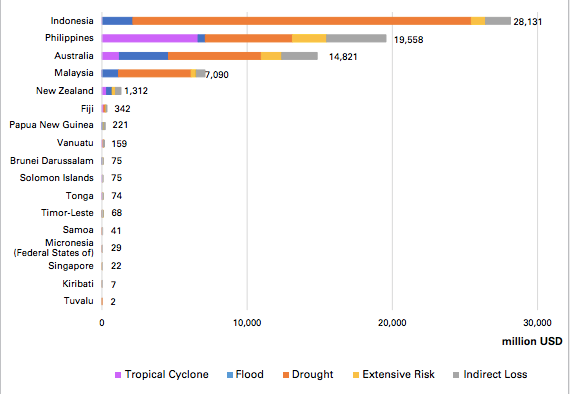Click the Indonesia total label 28,131
This screenshot has height=394, width=571.
click(x=528, y=22)
